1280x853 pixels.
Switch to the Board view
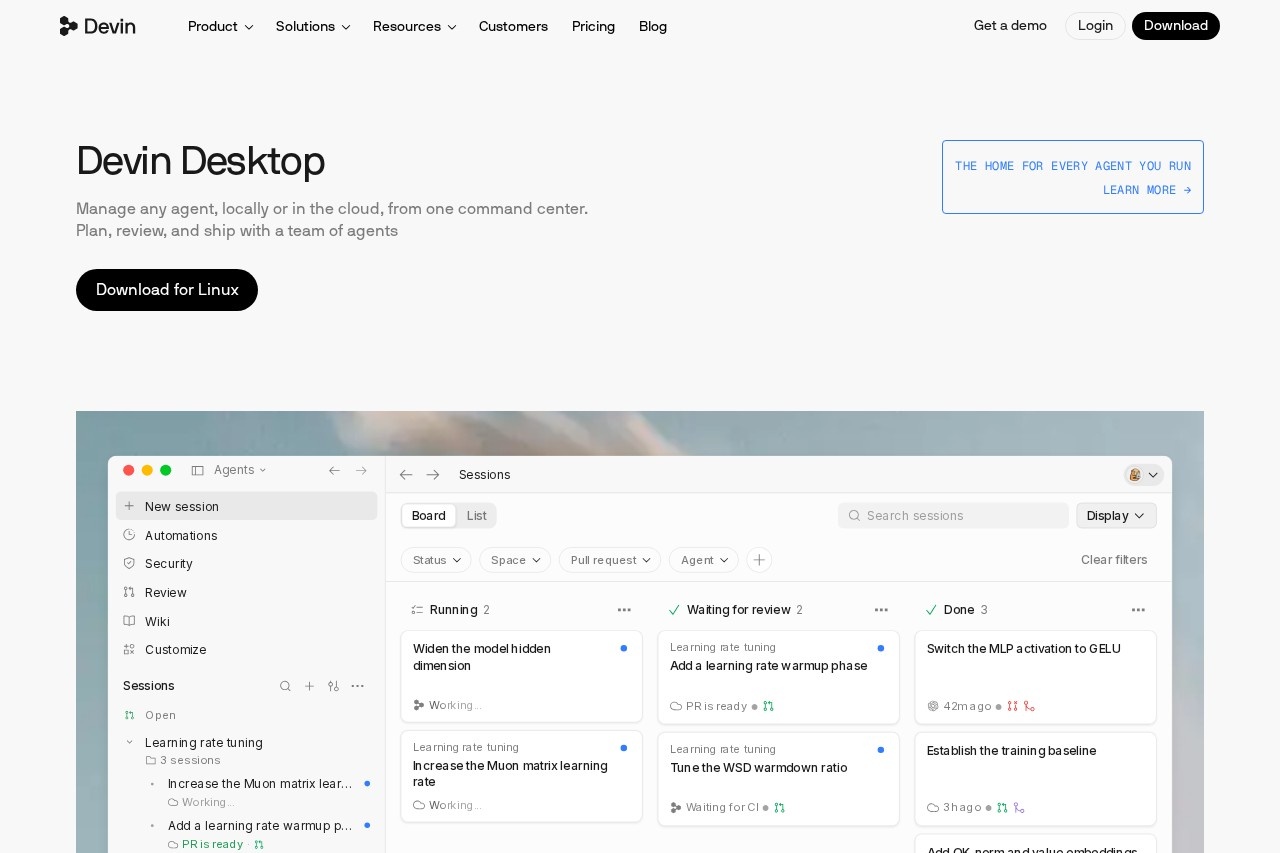coord(429,516)
